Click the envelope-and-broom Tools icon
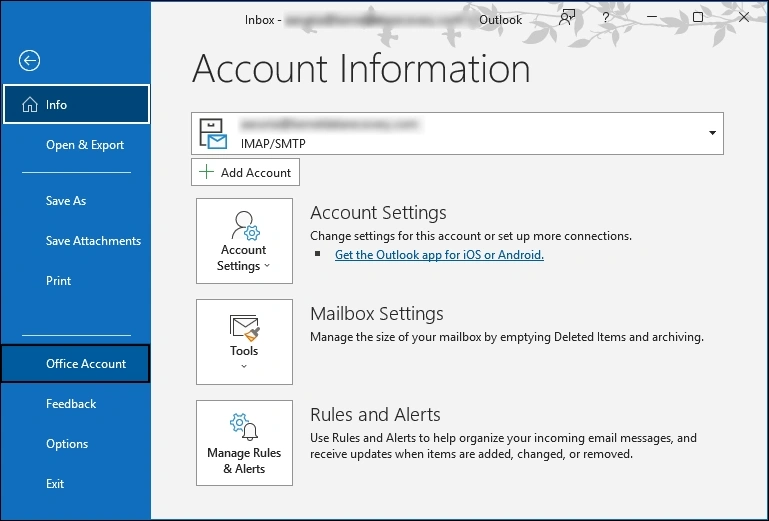 (x=244, y=328)
